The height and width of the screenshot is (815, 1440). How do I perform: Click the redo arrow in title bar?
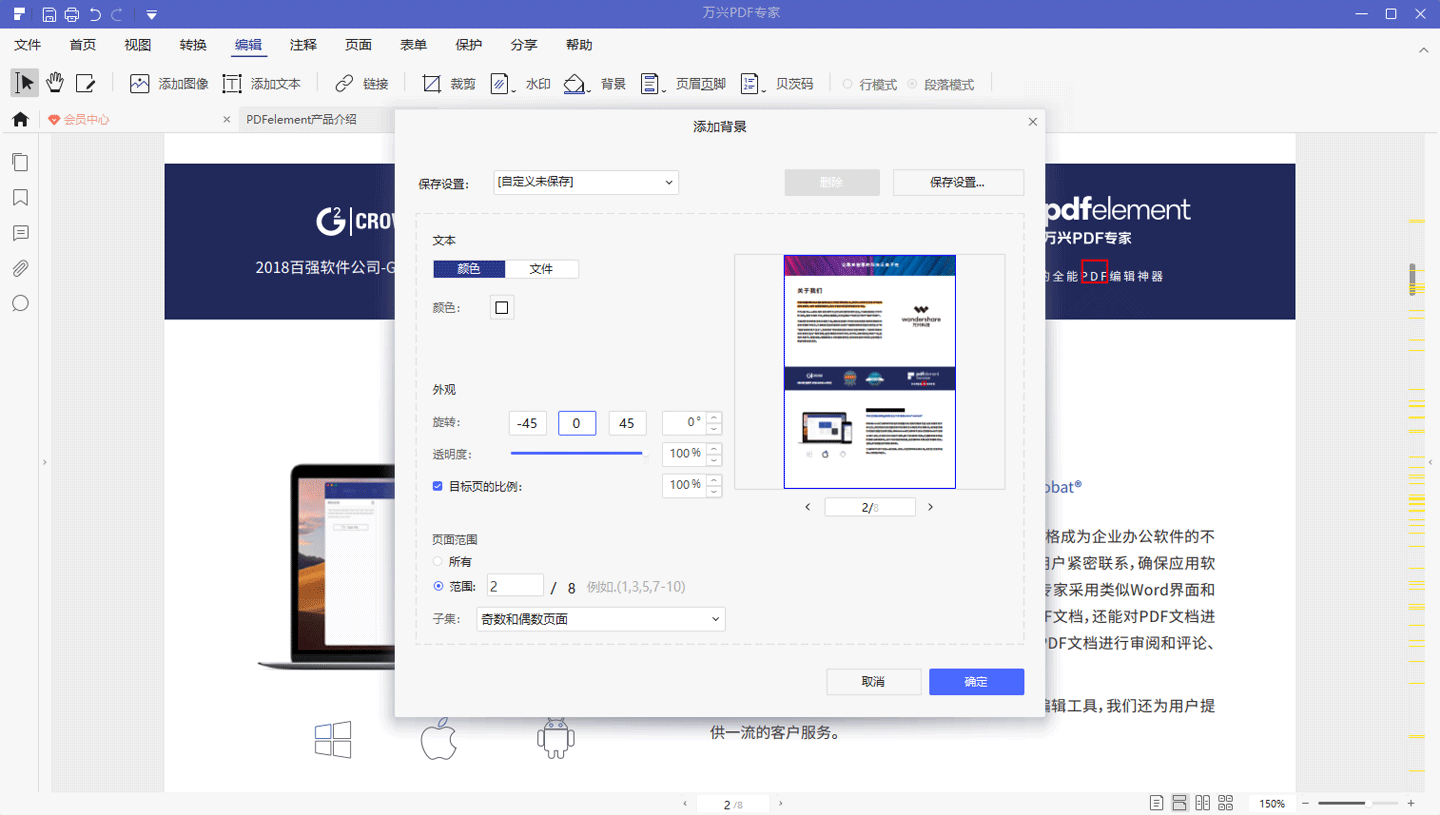tap(118, 14)
